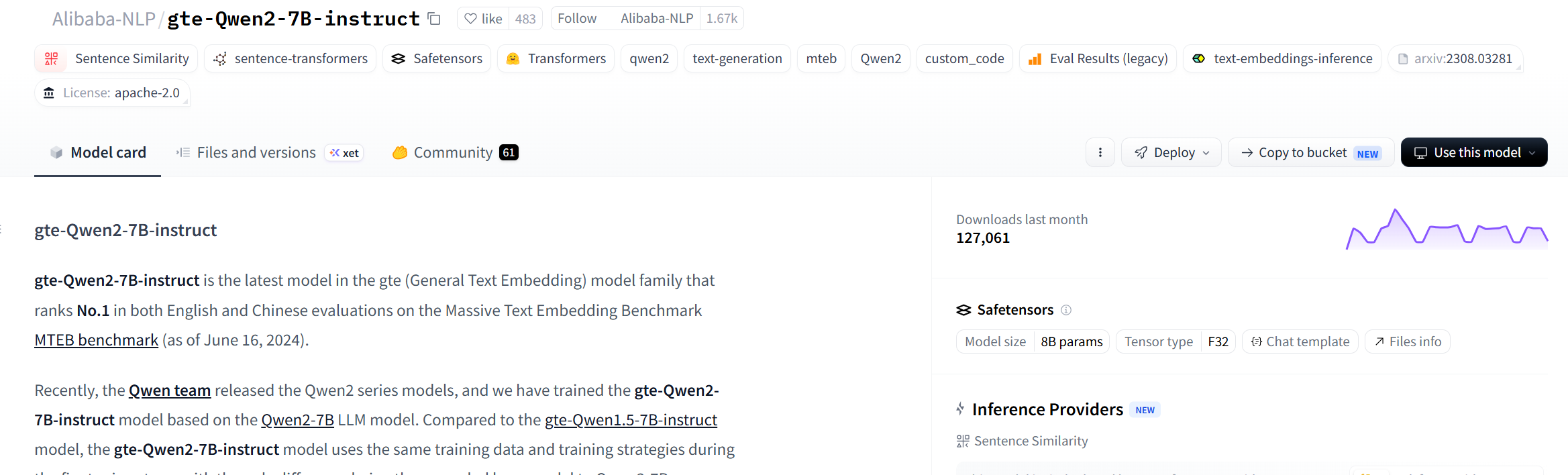Click the xet badge
The height and width of the screenshot is (475, 1568).
344,153
